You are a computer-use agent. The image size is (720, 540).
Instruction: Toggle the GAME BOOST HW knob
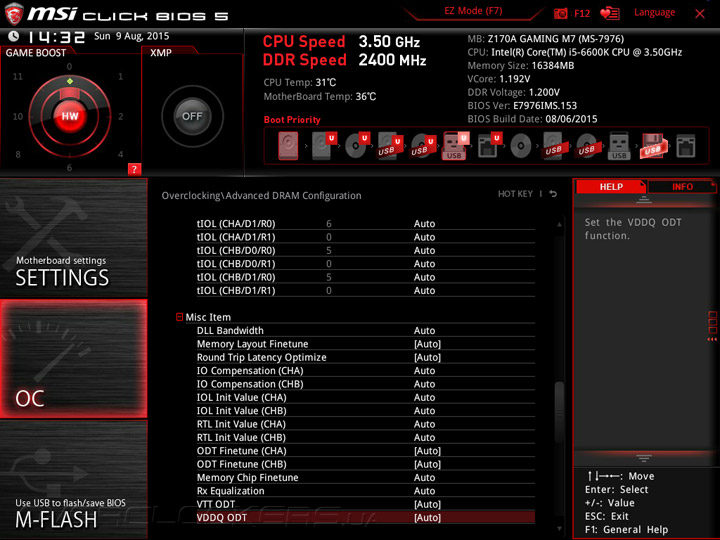[70, 116]
